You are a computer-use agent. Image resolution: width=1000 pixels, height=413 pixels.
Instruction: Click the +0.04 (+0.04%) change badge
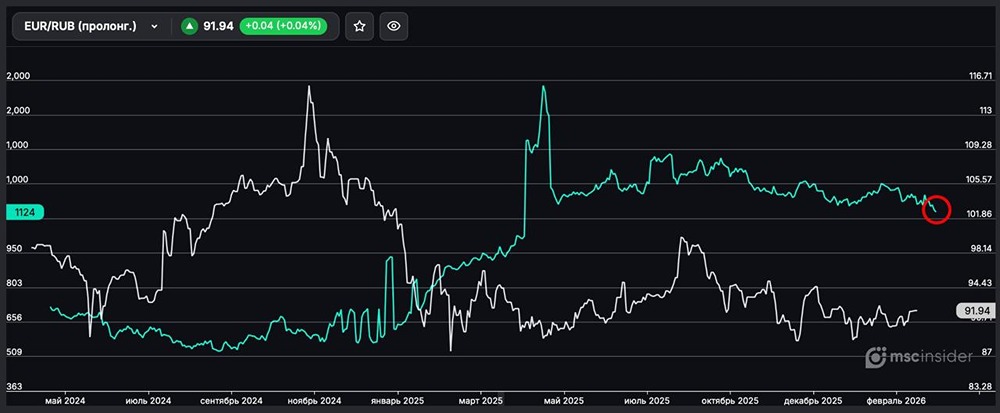tap(283, 26)
